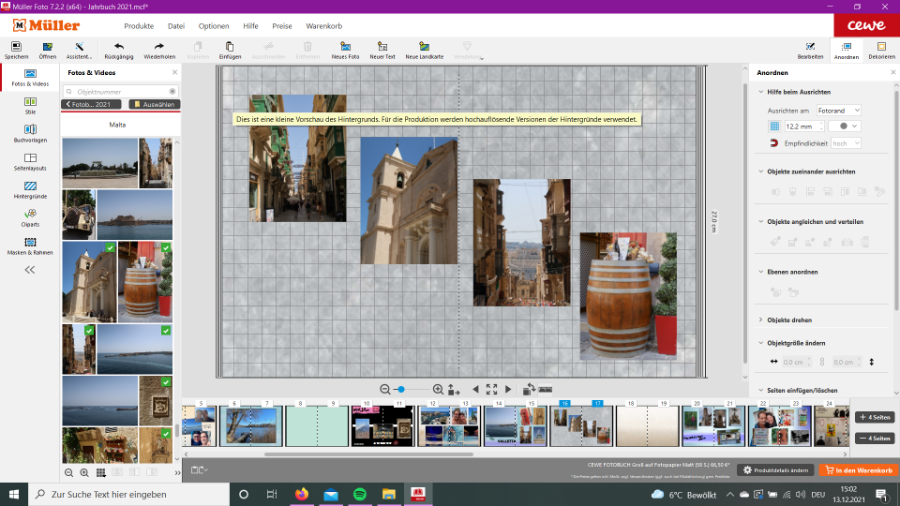Click the zoom-in magnifier below the canvas
The height and width of the screenshot is (506, 900).
437,389
